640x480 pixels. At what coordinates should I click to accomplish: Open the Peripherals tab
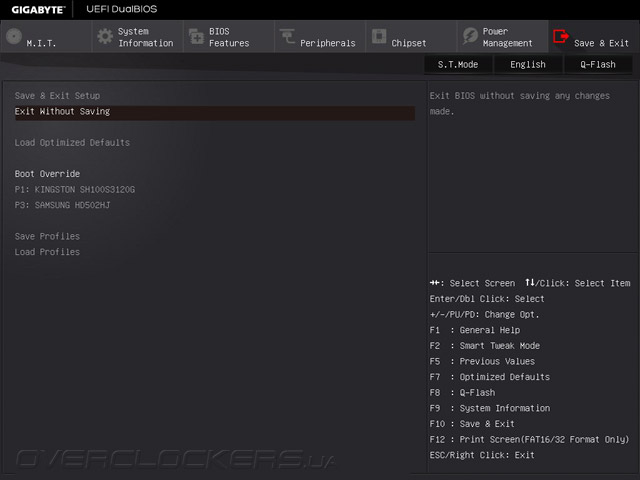(320, 36)
